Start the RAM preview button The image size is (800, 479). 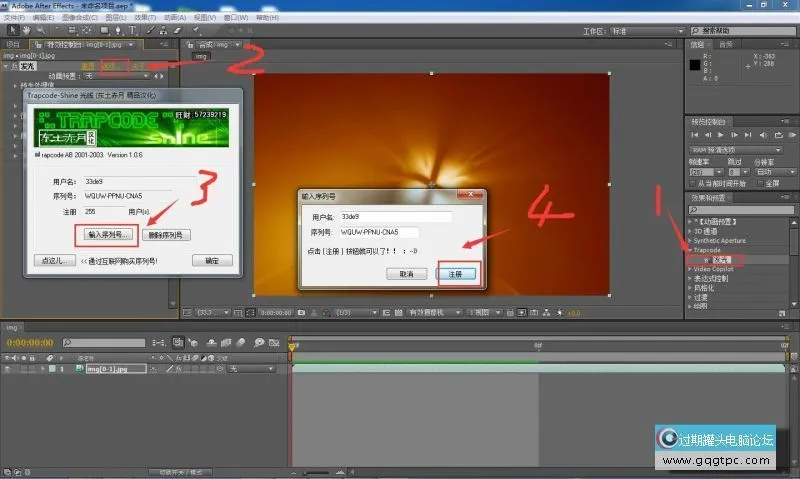[792, 135]
